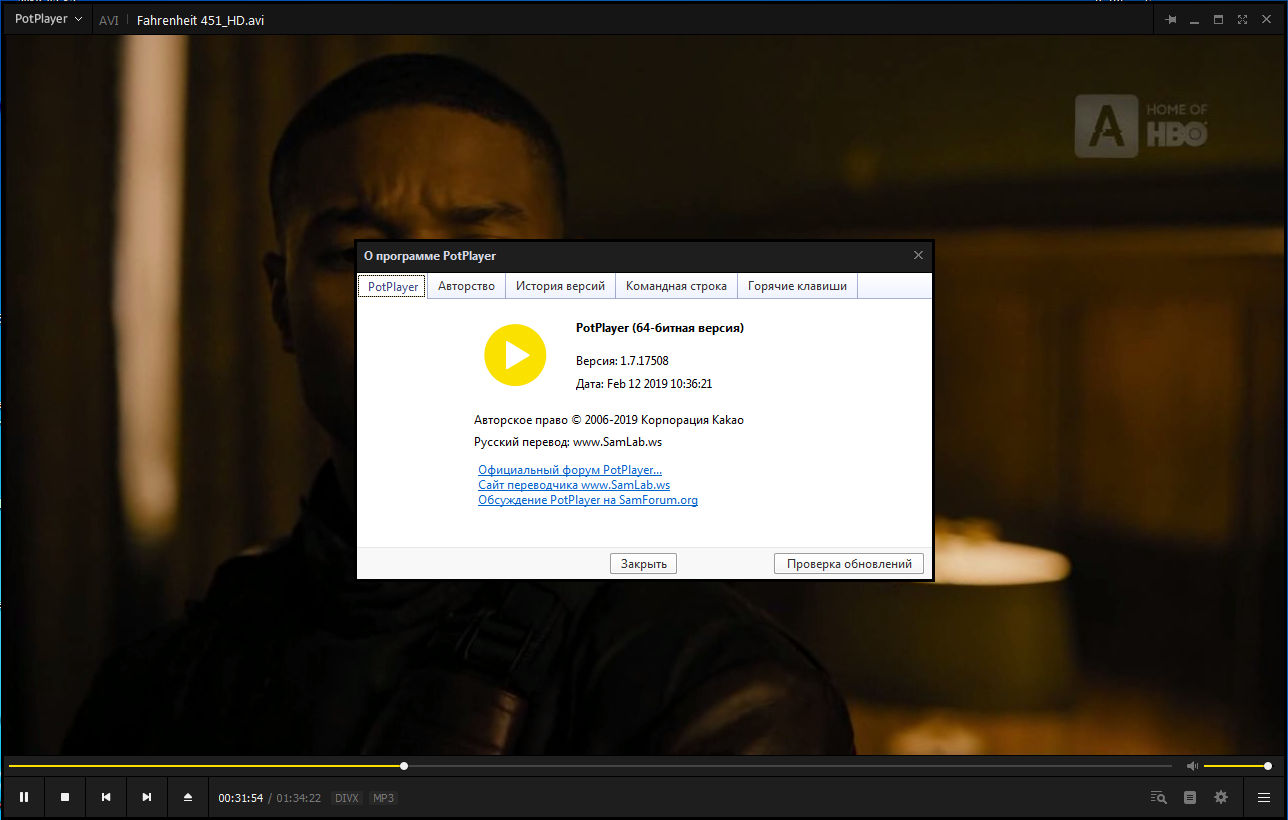The width and height of the screenshot is (1288, 820).
Task: Open the История версий tab
Action: [x=560, y=286]
